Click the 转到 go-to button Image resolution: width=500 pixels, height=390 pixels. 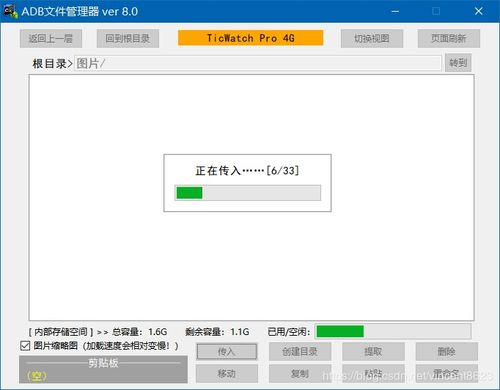458,63
